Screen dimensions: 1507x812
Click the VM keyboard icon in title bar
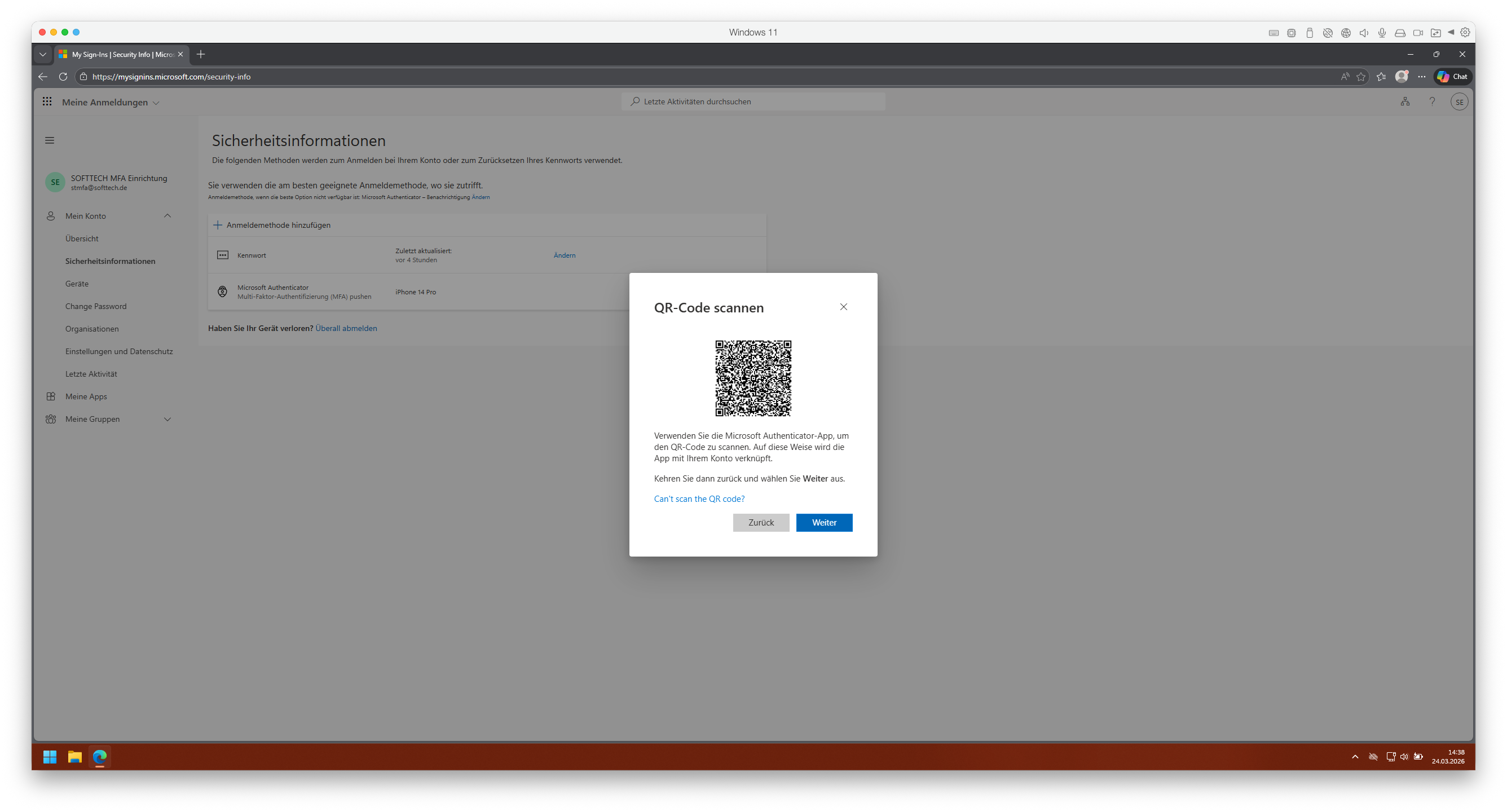[1274, 33]
